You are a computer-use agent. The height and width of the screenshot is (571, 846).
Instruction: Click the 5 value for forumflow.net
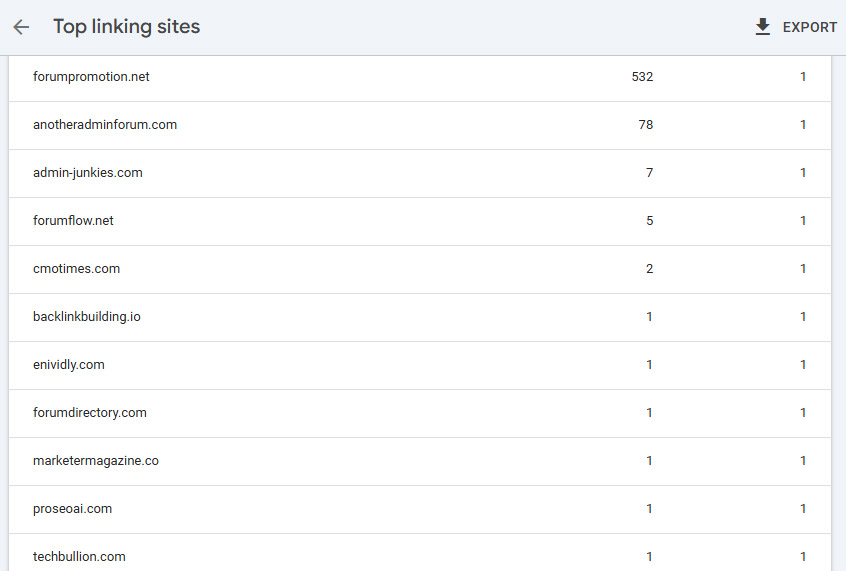pyautogui.click(x=650, y=221)
